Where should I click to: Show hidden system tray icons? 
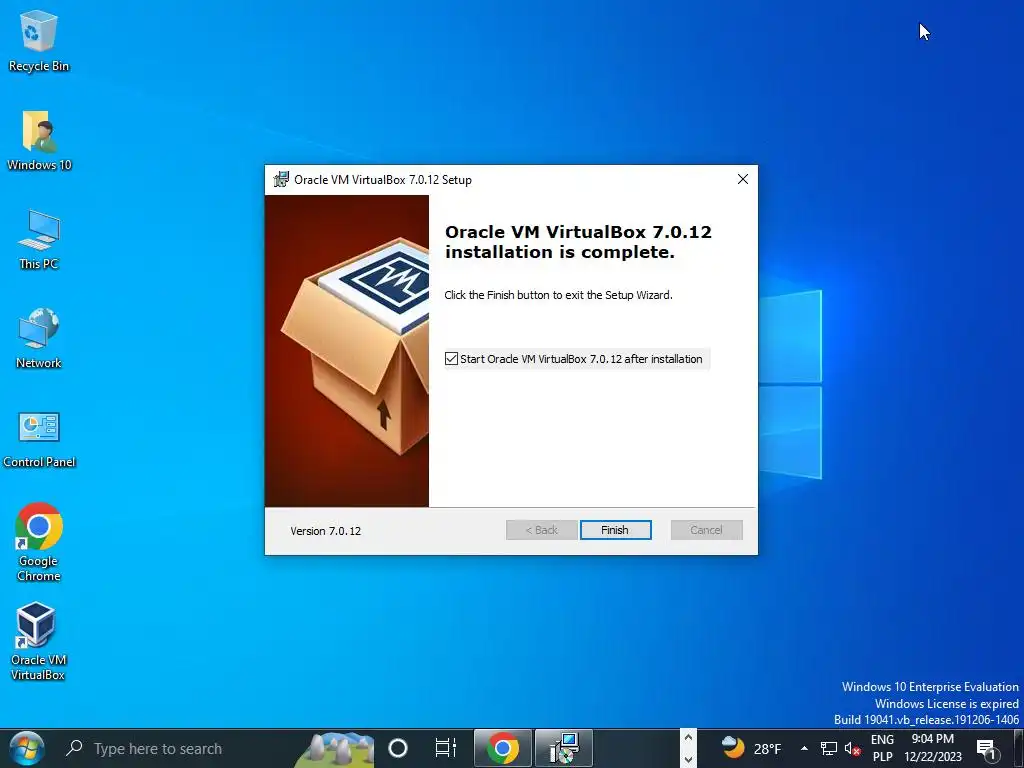804,748
